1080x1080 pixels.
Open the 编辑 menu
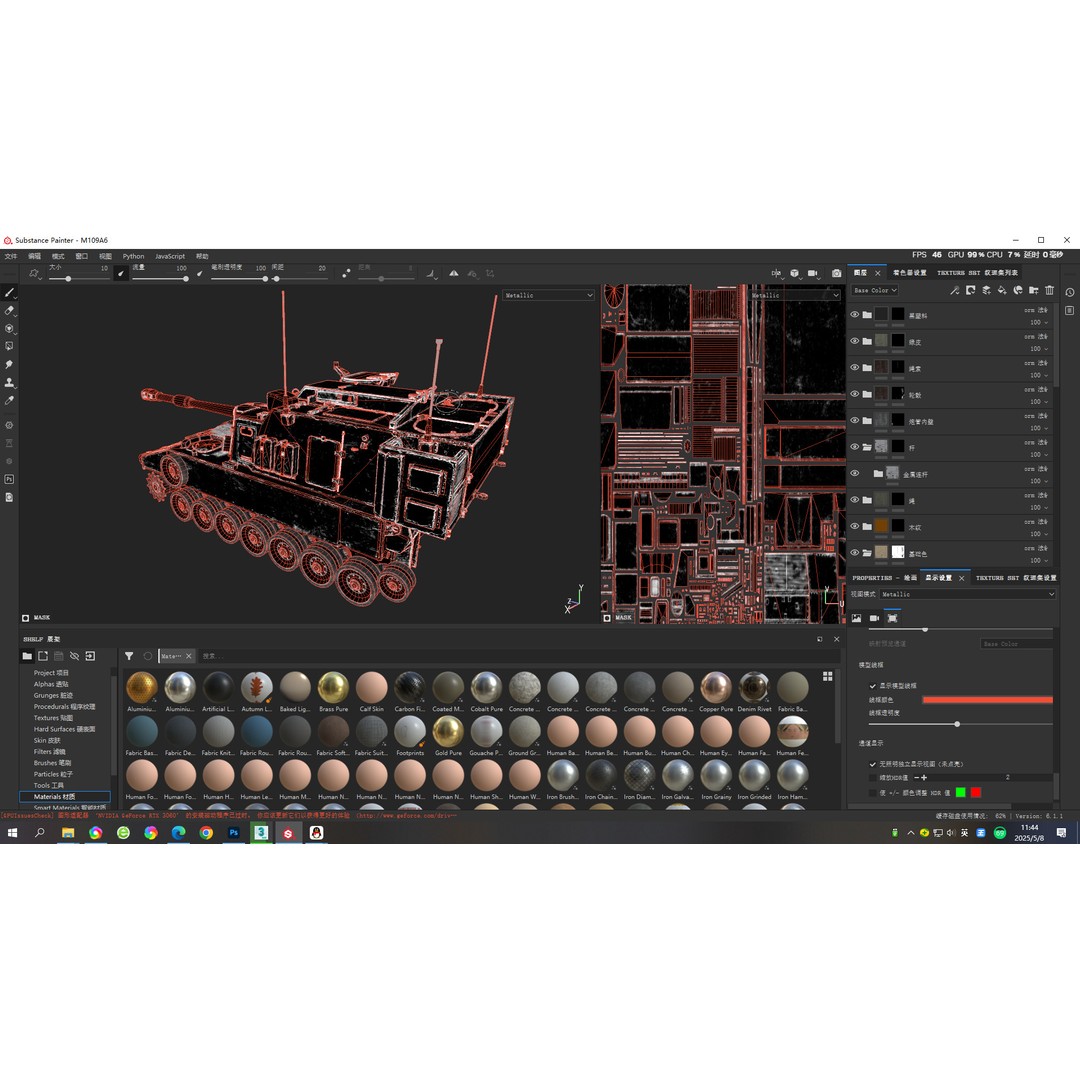(x=34, y=256)
